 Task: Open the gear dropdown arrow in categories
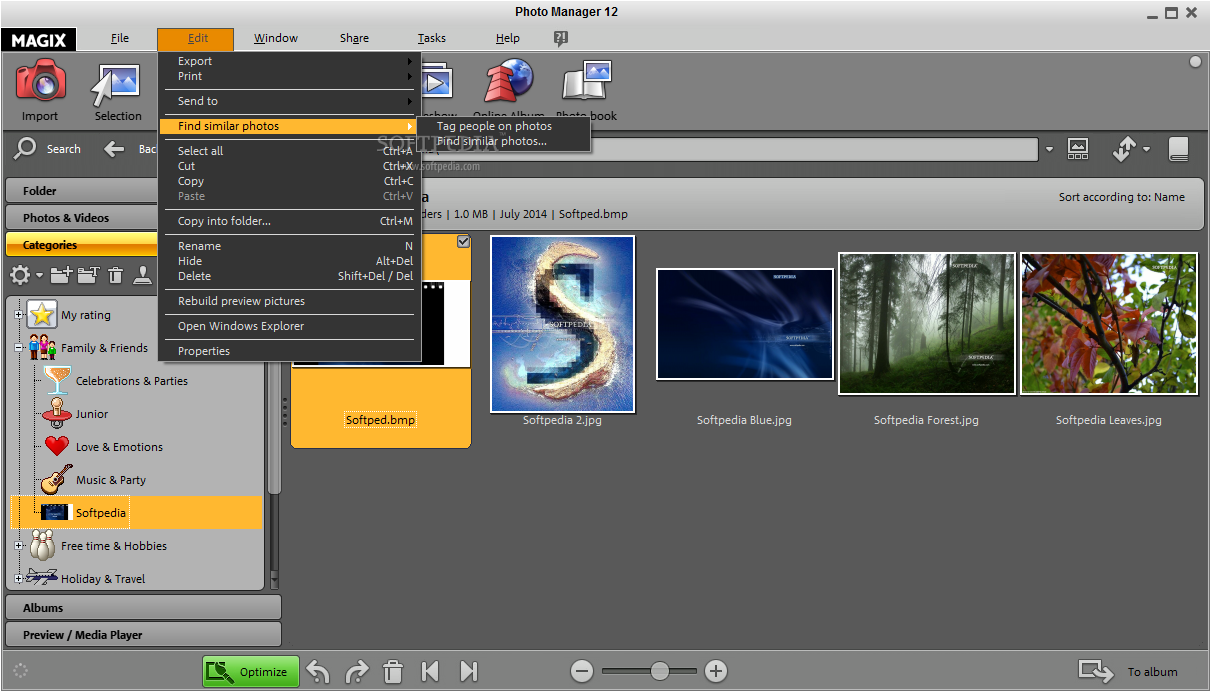pyautogui.click(x=40, y=275)
